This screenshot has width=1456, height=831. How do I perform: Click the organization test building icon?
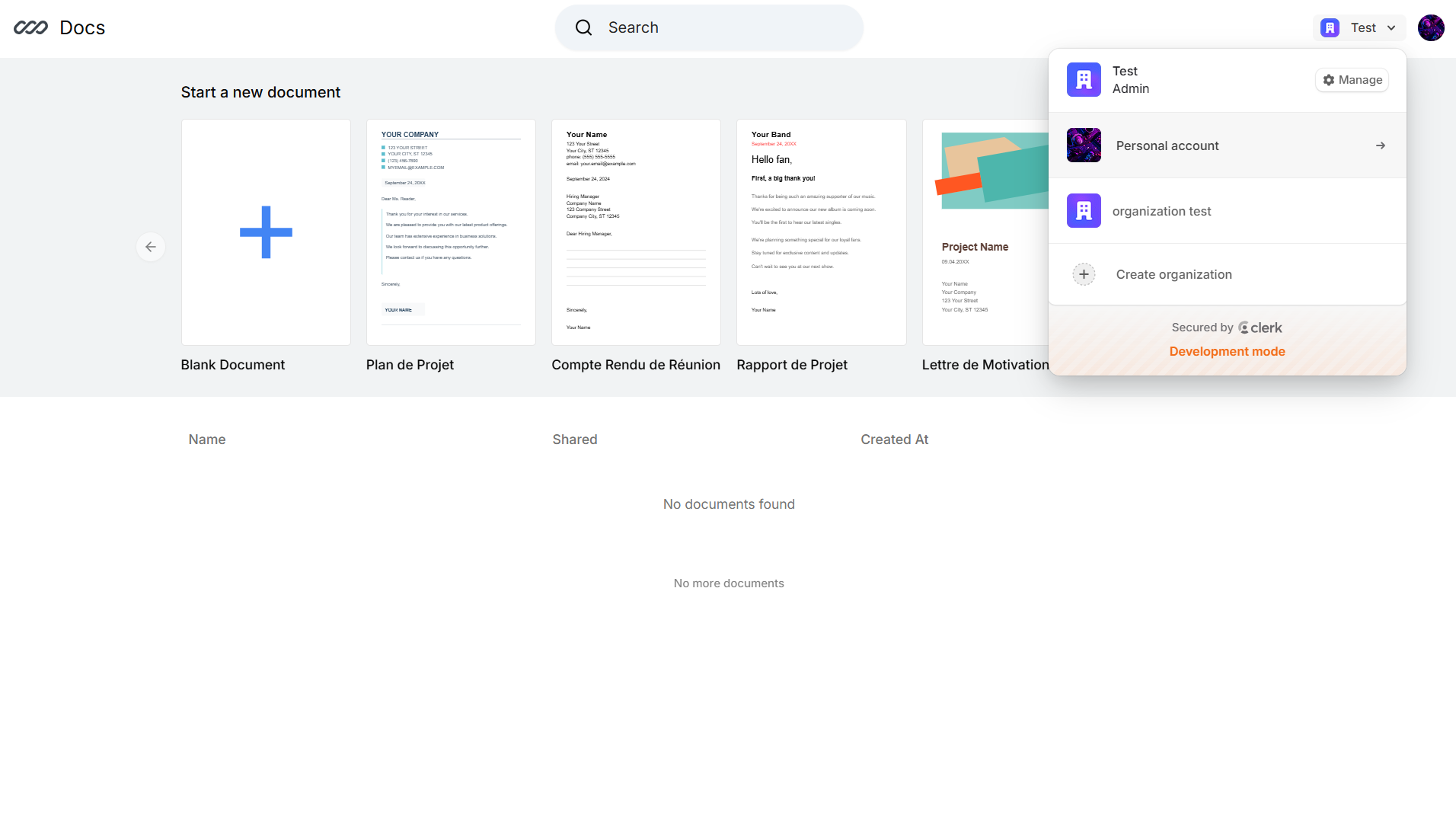point(1084,211)
